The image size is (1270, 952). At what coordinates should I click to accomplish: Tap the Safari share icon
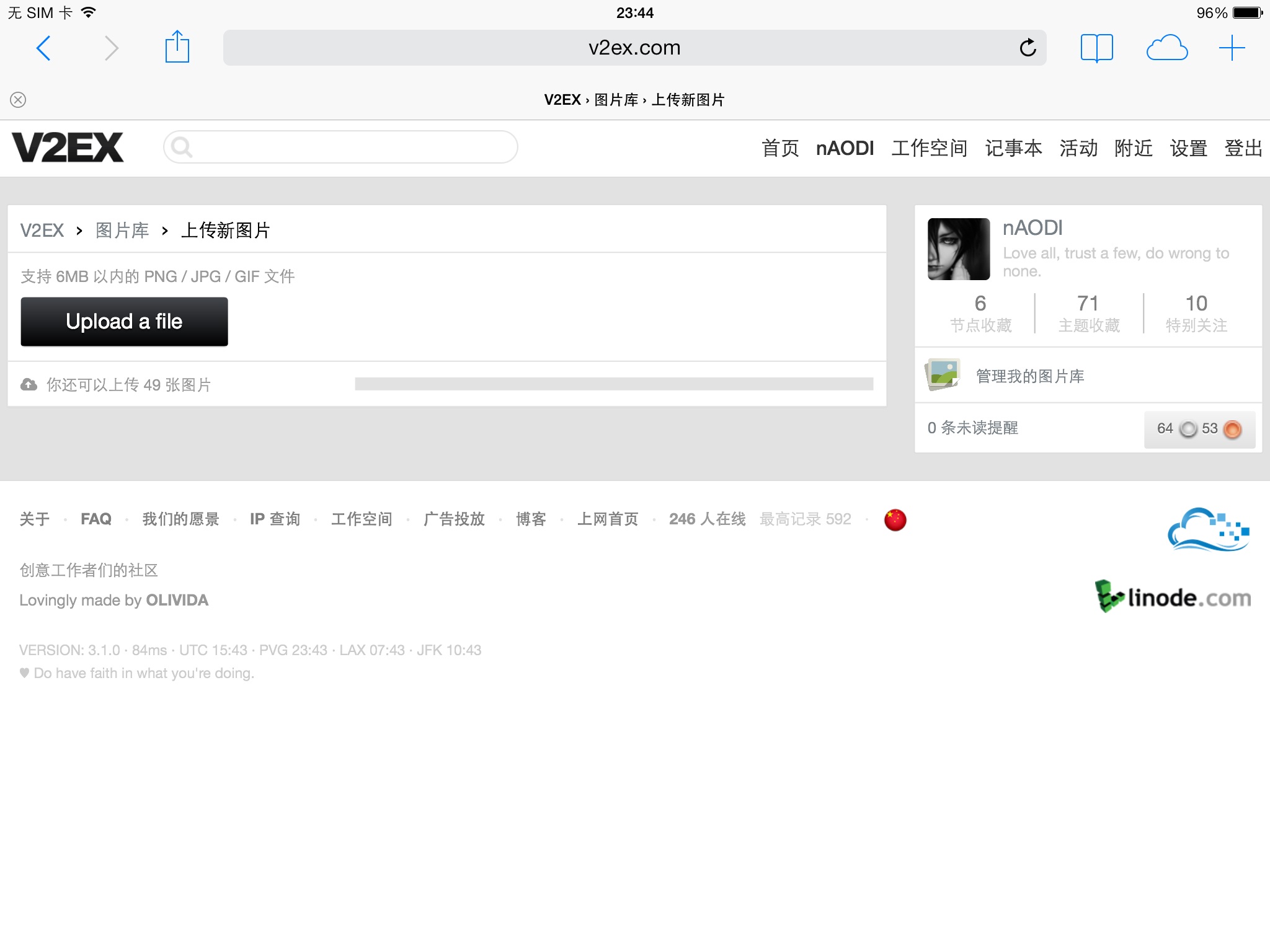coord(177,47)
